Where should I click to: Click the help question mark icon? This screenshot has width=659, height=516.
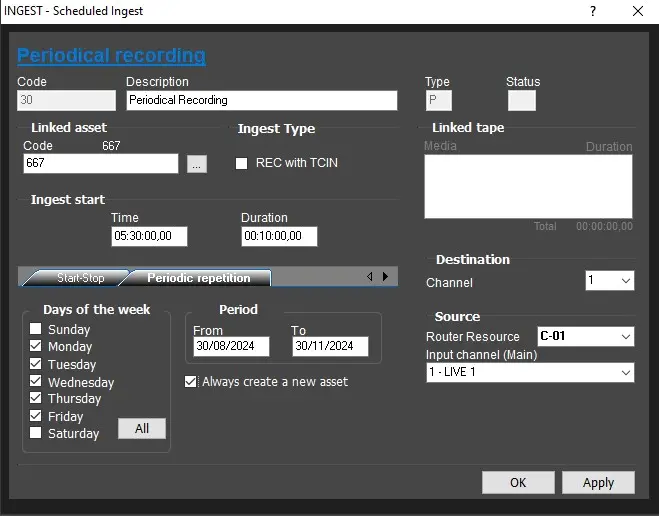(593, 11)
